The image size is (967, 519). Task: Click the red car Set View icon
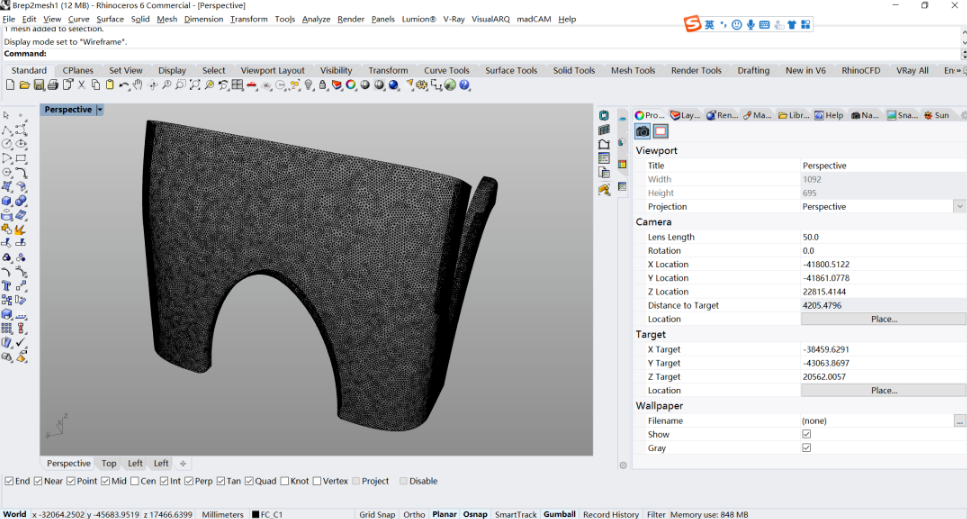click(252, 85)
